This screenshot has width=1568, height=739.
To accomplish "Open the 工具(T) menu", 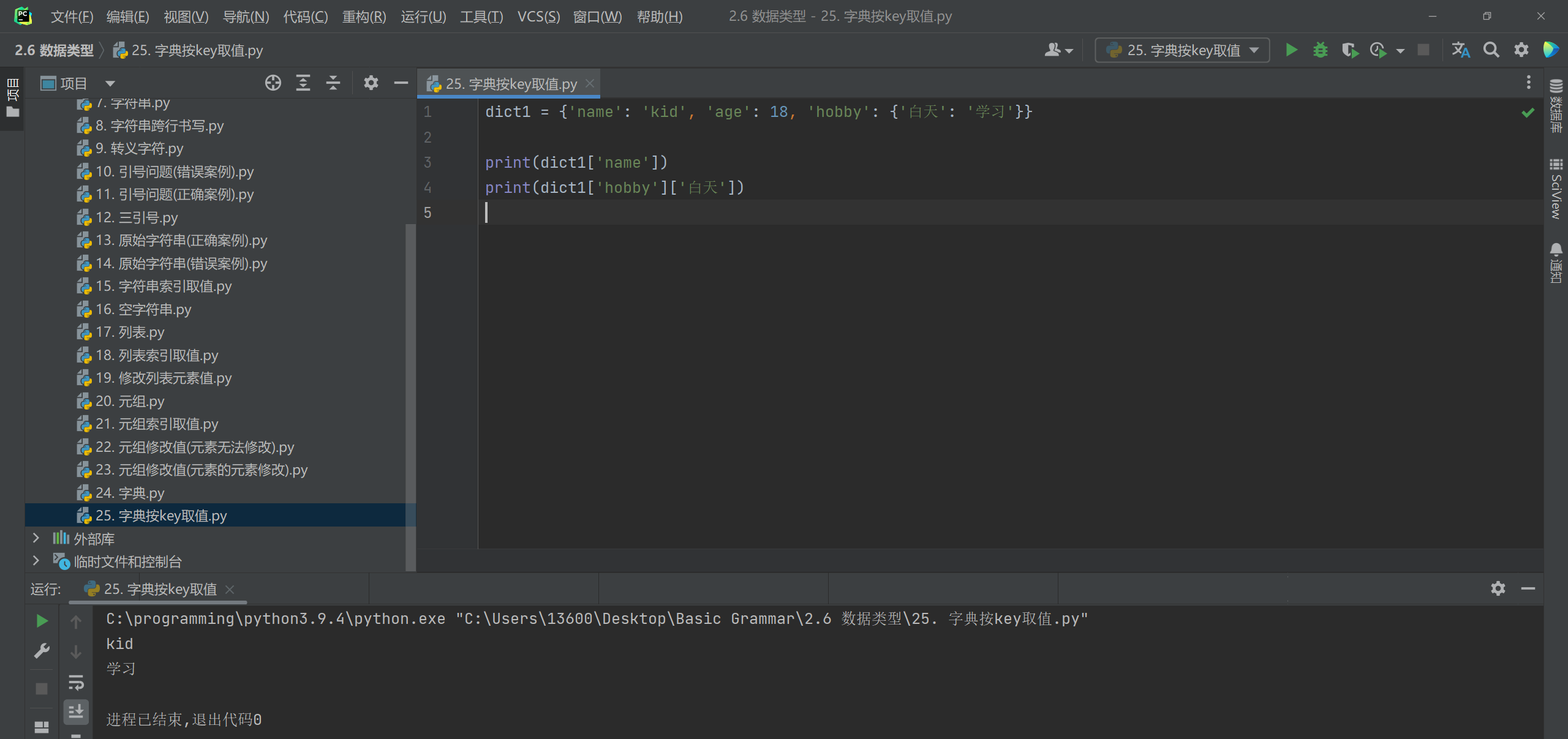I will click(x=481, y=17).
